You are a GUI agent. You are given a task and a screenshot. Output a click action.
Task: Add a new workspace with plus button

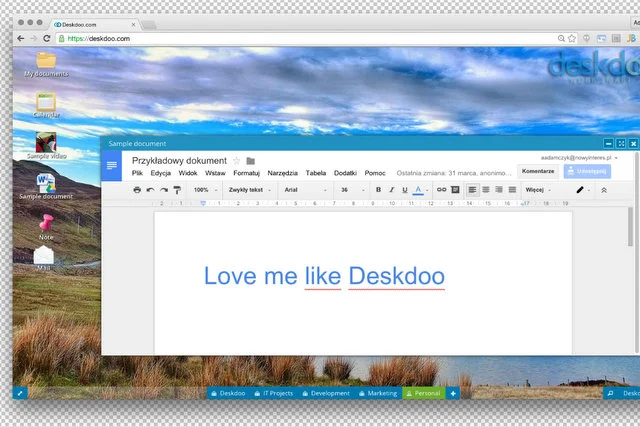(x=453, y=393)
